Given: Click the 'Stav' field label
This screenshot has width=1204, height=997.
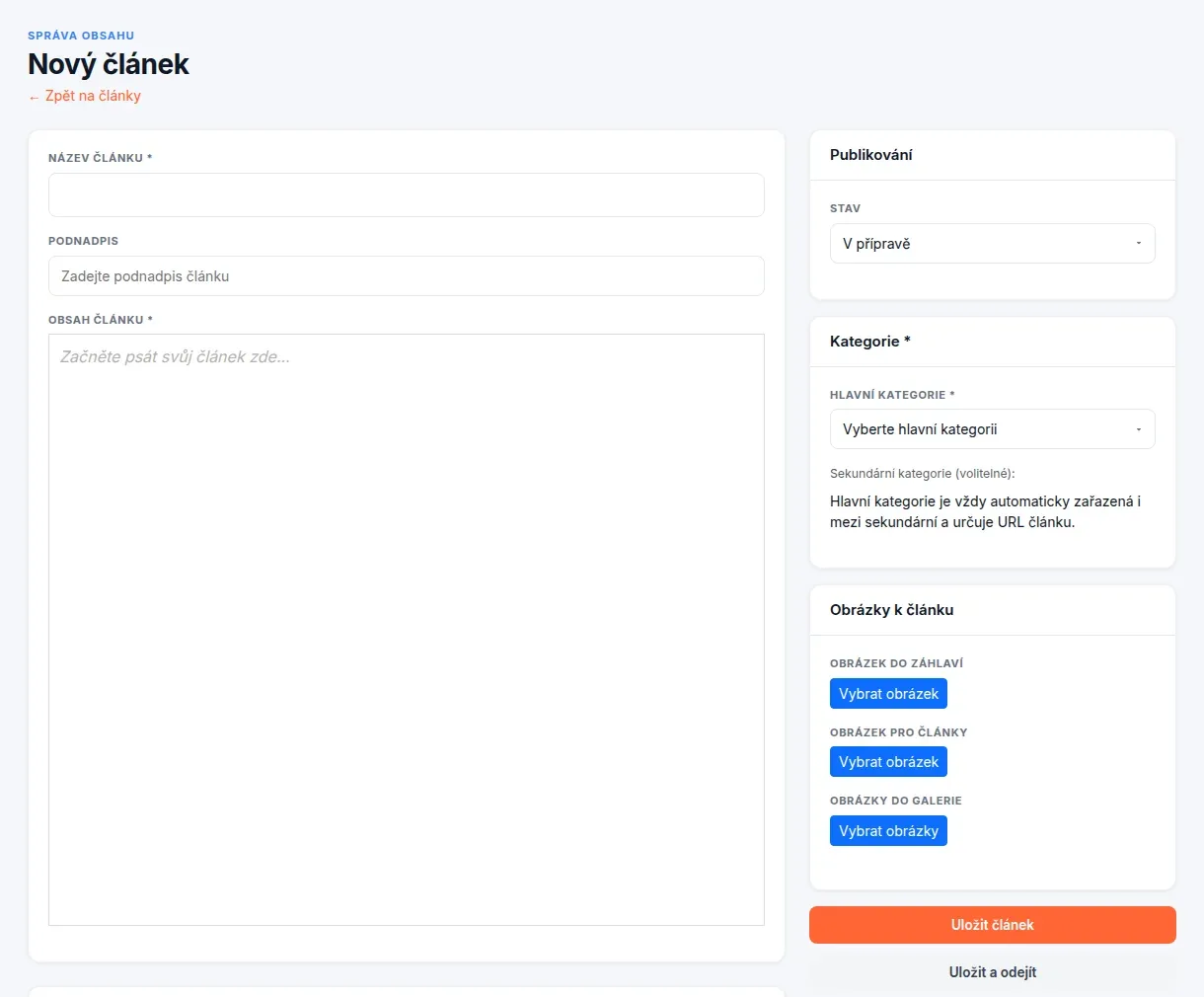Looking at the screenshot, I should point(846,208).
